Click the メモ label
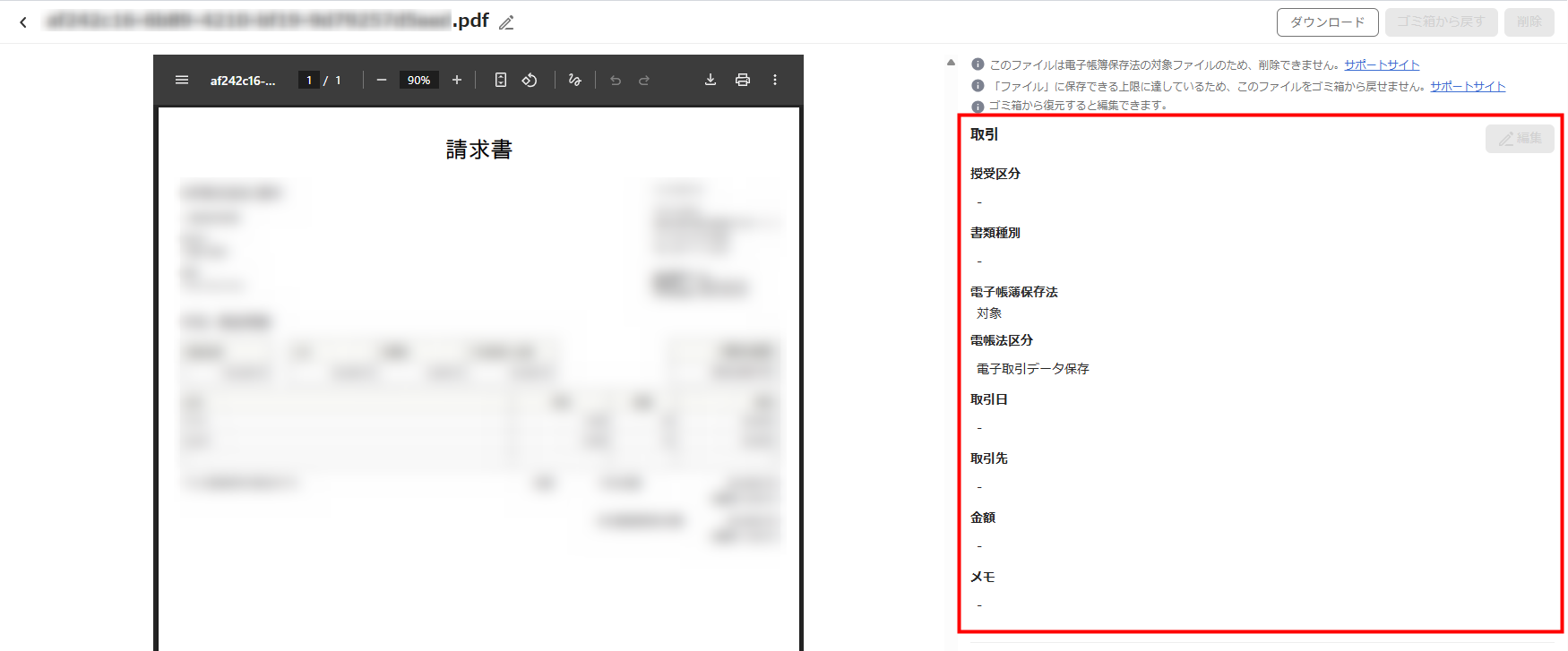The image size is (1568, 651). [983, 577]
